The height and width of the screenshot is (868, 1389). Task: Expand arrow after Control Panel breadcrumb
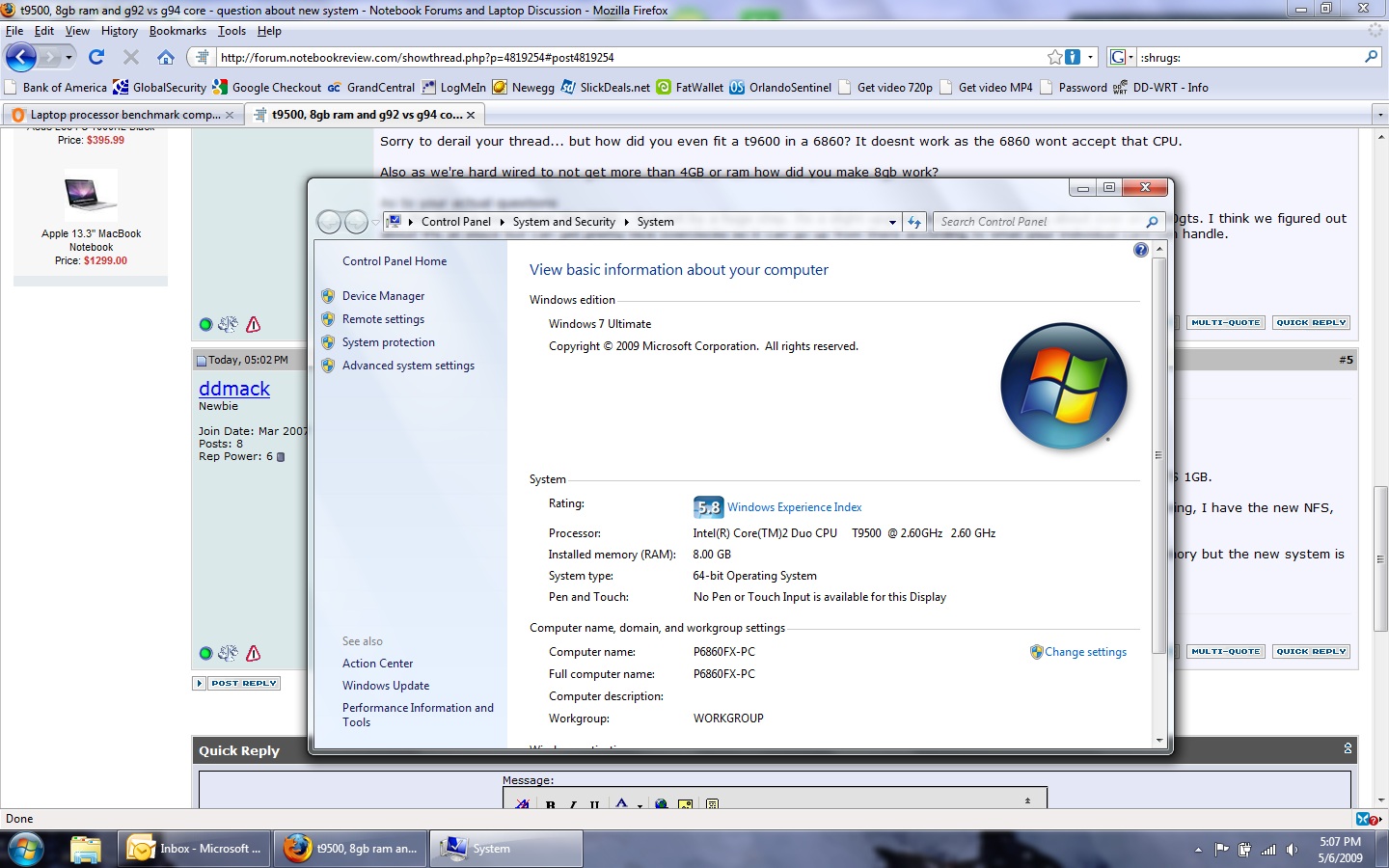502,222
